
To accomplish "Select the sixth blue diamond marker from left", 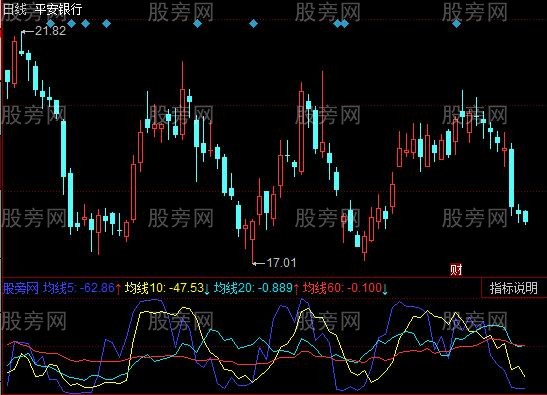I will pyautogui.click(x=253, y=23).
